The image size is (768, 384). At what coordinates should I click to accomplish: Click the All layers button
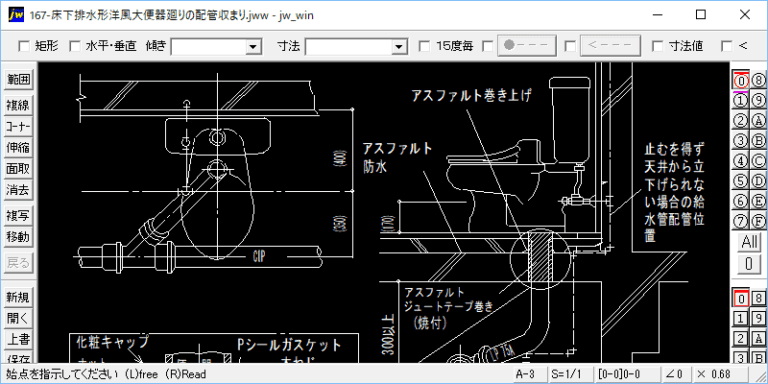(749, 242)
